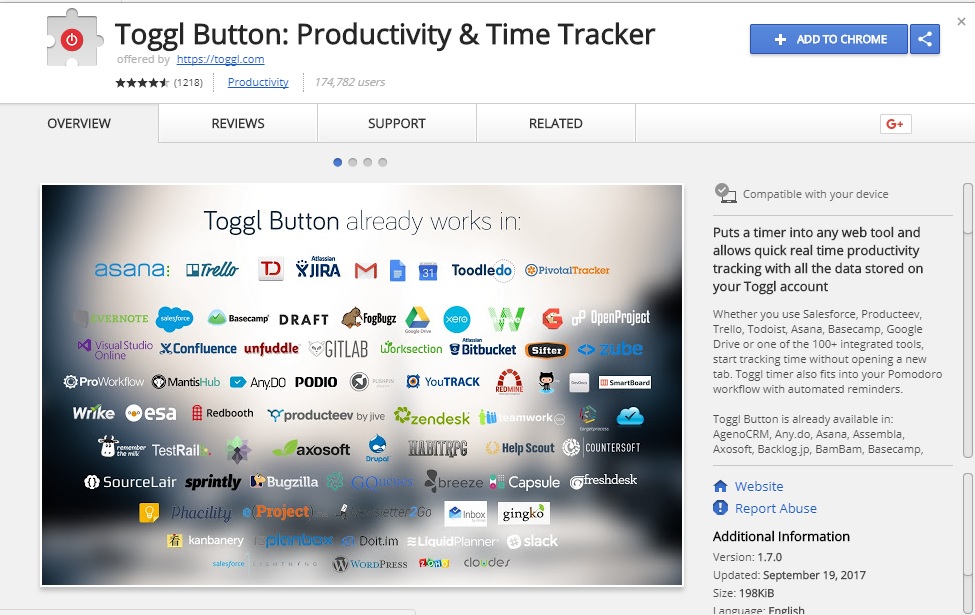Click the Toodledo logo

[x=482, y=271]
